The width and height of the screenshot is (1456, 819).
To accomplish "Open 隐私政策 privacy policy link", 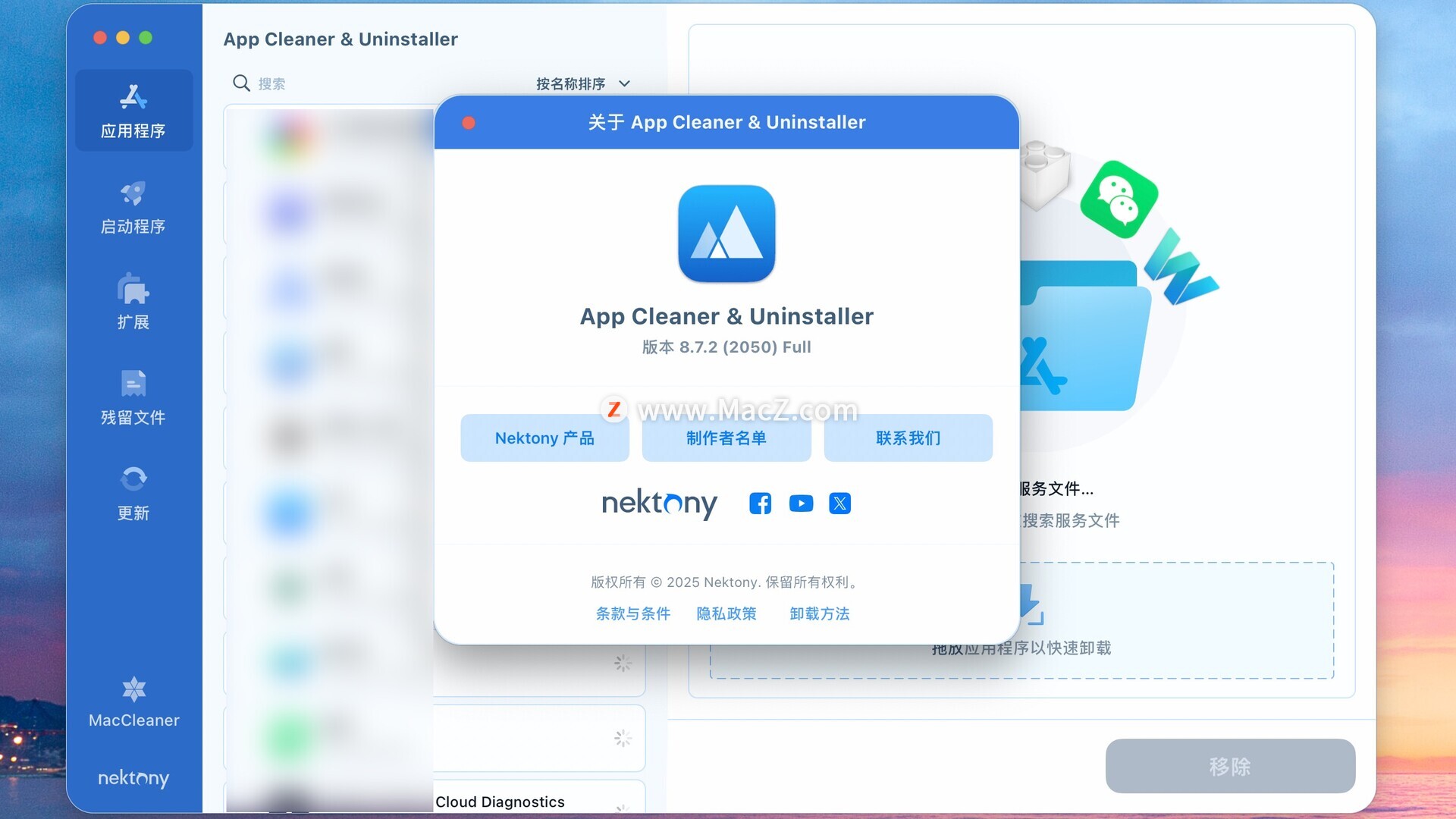I will (726, 613).
